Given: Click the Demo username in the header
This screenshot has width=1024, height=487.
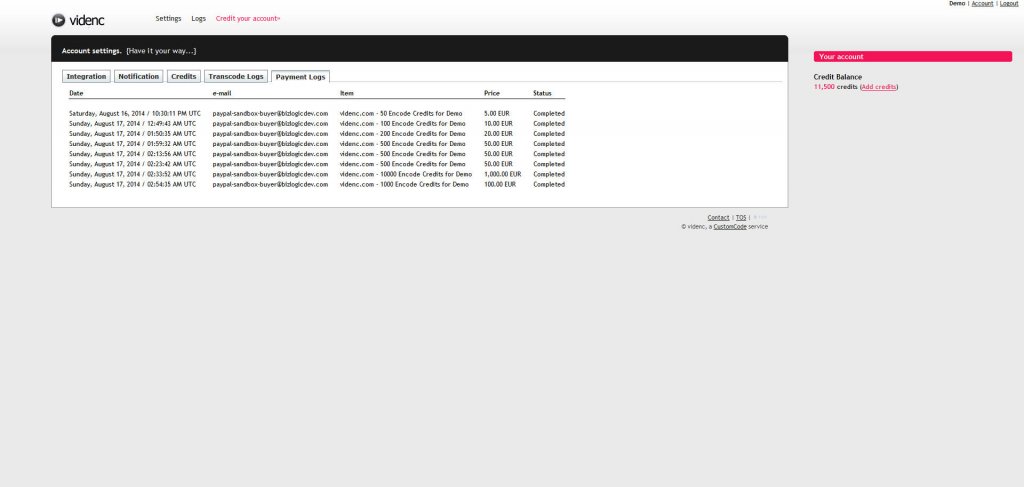Looking at the screenshot, I should click(x=957, y=3).
